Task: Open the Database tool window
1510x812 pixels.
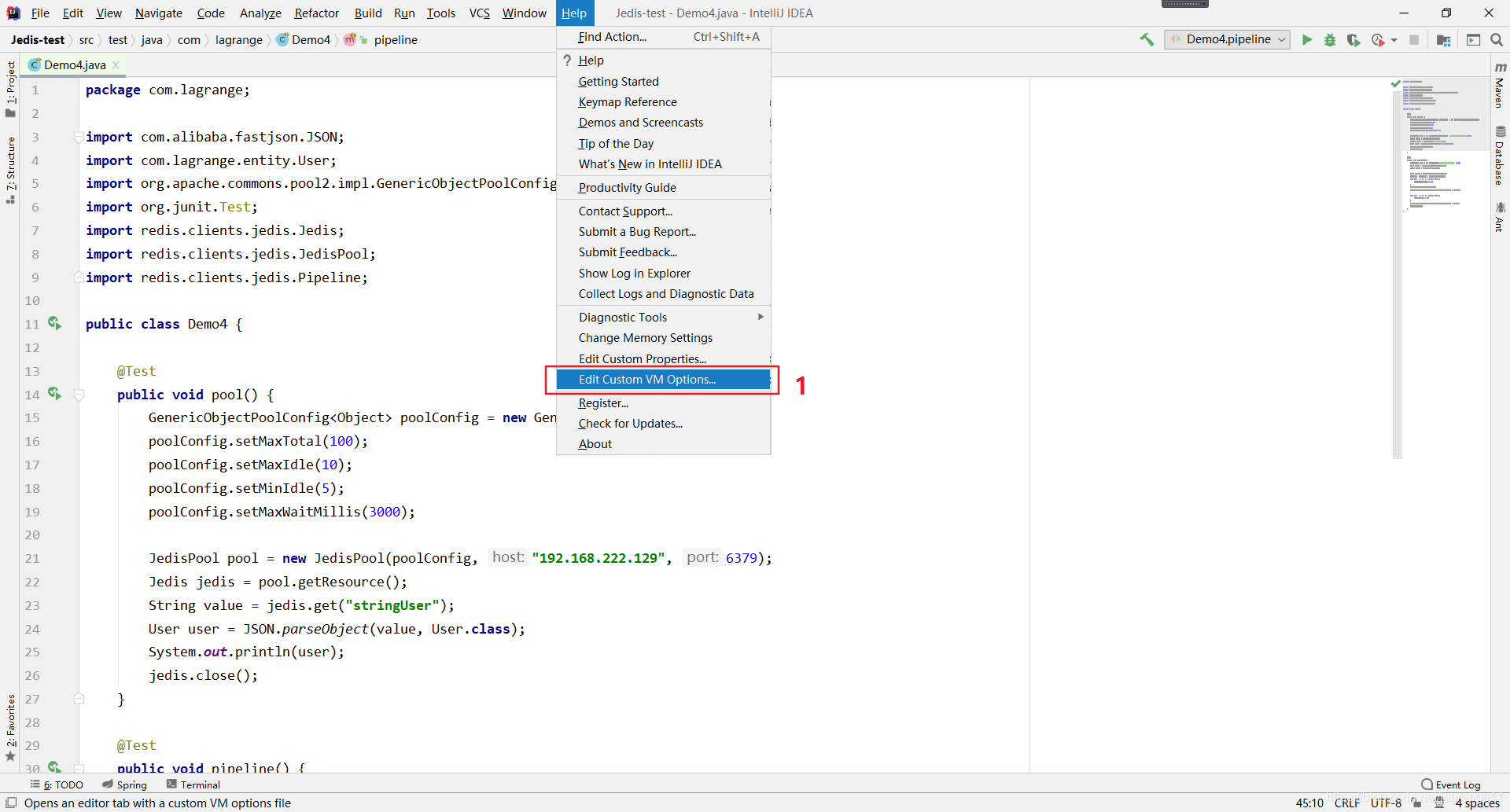Action: click(x=1500, y=156)
